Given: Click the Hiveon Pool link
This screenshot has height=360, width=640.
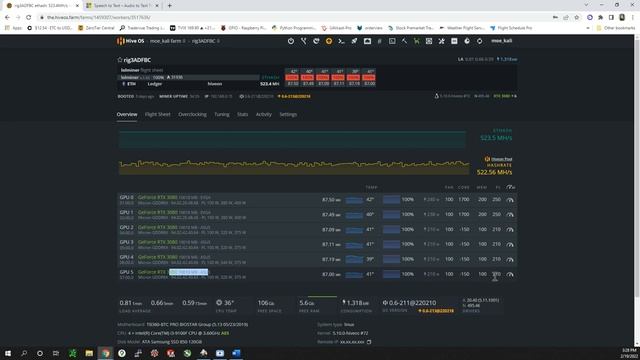Looking at the screenshot, I should point(501,159).
